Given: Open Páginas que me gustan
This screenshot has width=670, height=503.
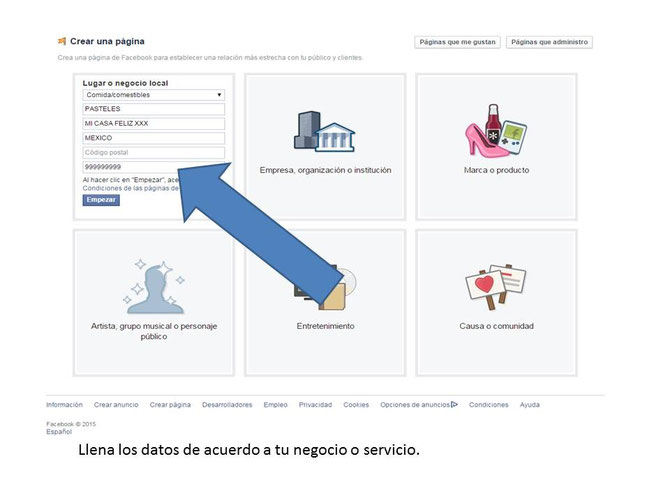Looking at the screenshot, I should 457,42.
